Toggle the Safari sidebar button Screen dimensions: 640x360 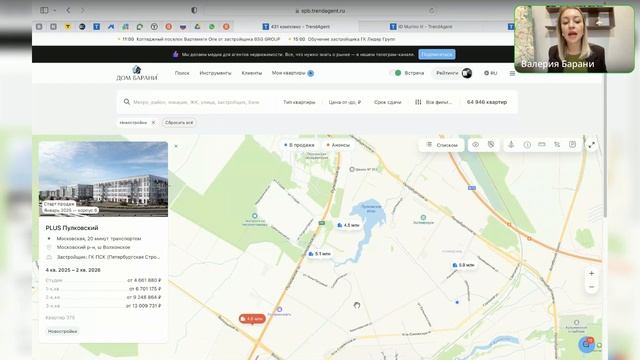[x=44, y=10]
